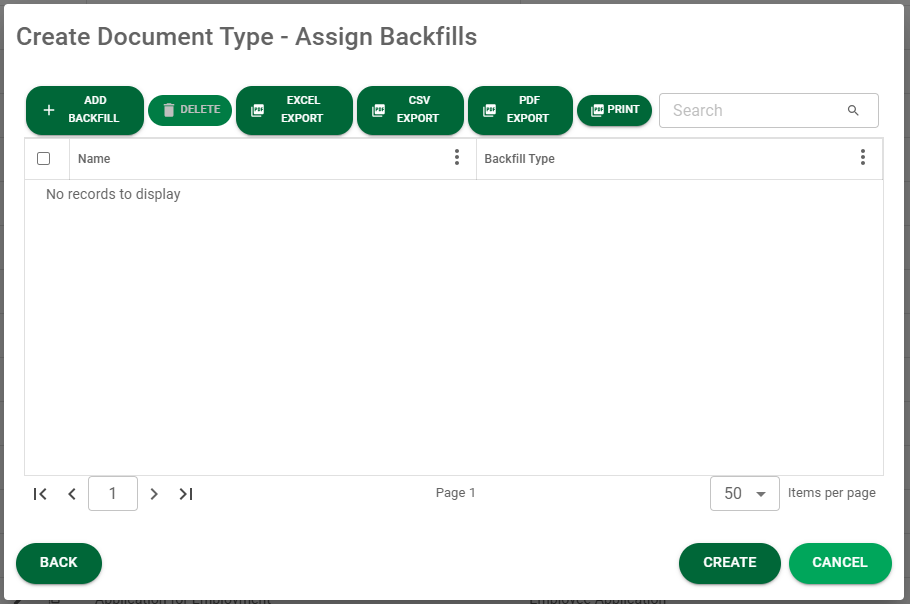This screenshot has height=604, width=910.
Task: Click the CSV Export button
Action: click(x=410, y=110)
